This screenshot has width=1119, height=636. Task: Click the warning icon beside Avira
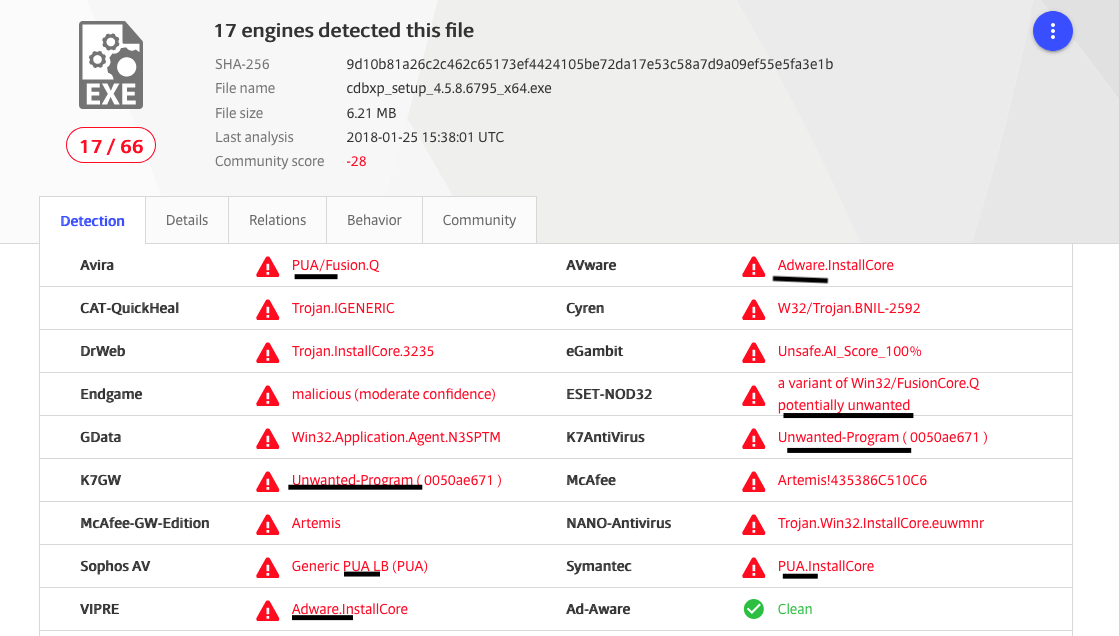[267, 266]
